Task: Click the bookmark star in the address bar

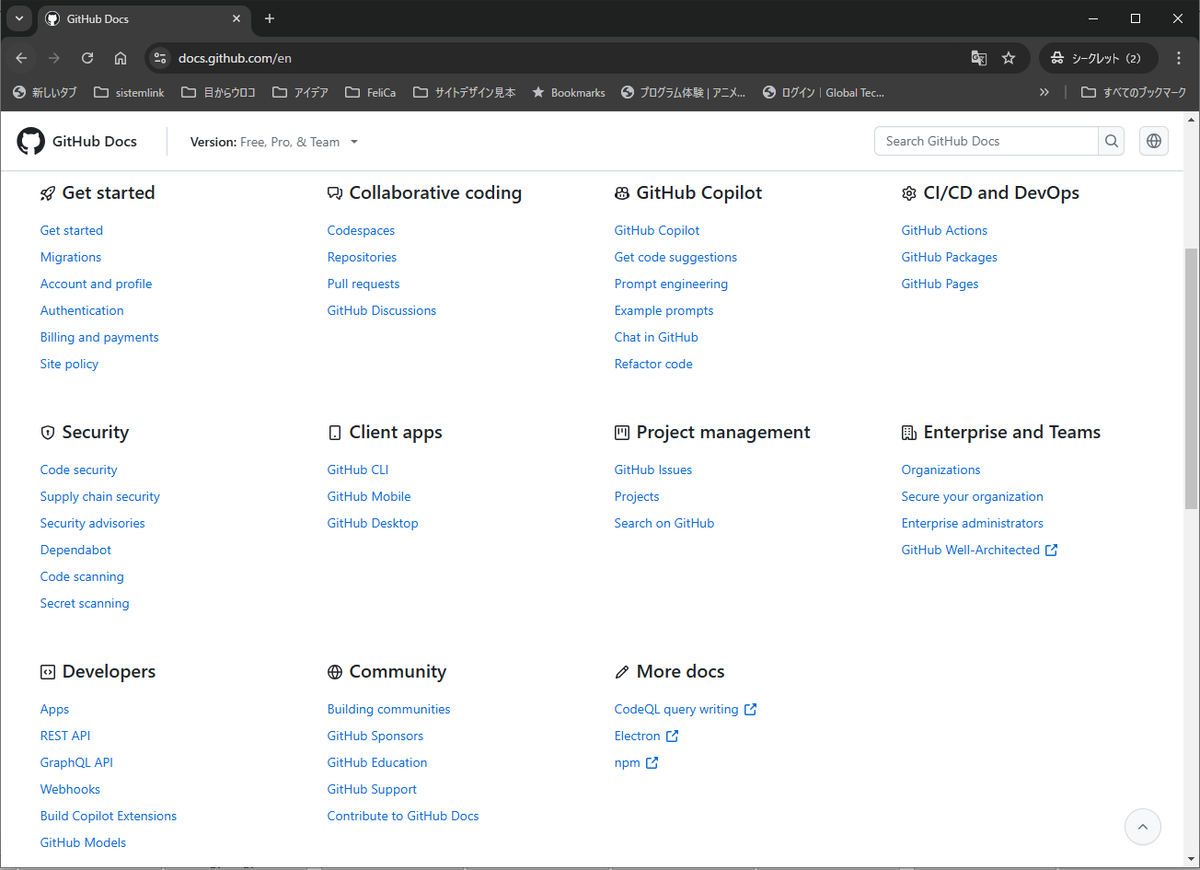Action: pyautogui.click(x=1009, y=58)
